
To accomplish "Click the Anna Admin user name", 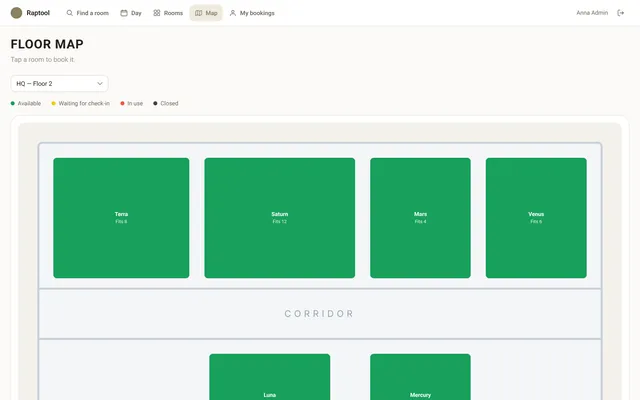I will tap(592, 13).
